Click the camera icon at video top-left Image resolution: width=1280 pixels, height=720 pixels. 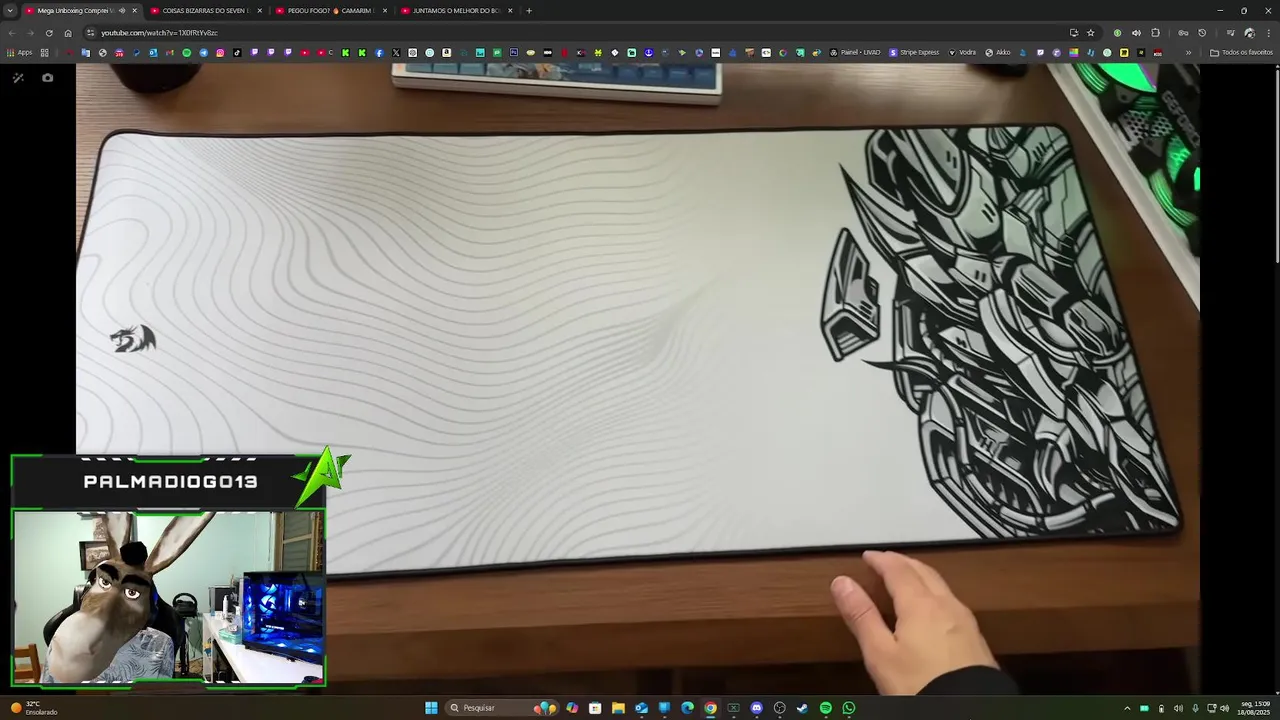(47, 78)
